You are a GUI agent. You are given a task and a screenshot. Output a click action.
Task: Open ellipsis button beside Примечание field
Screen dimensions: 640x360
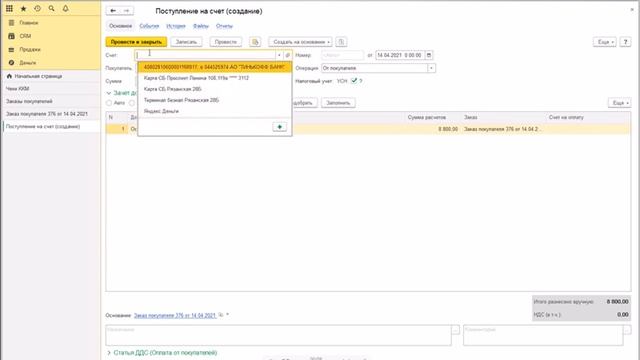click(x=456, y=329)
